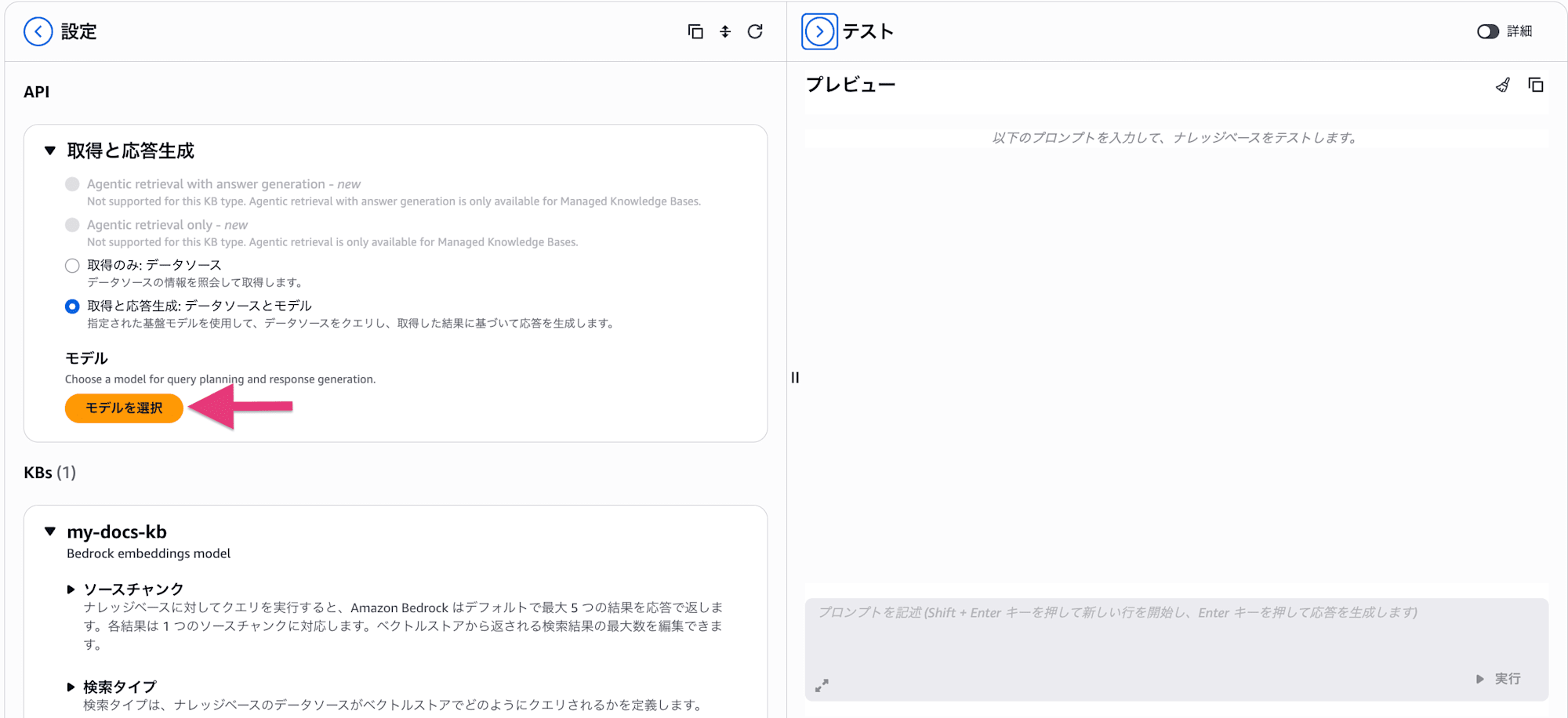Viewport: 1568px width, 718px height.
Task: Toggle the 詳細 switch
Action: click(1487, 31)
